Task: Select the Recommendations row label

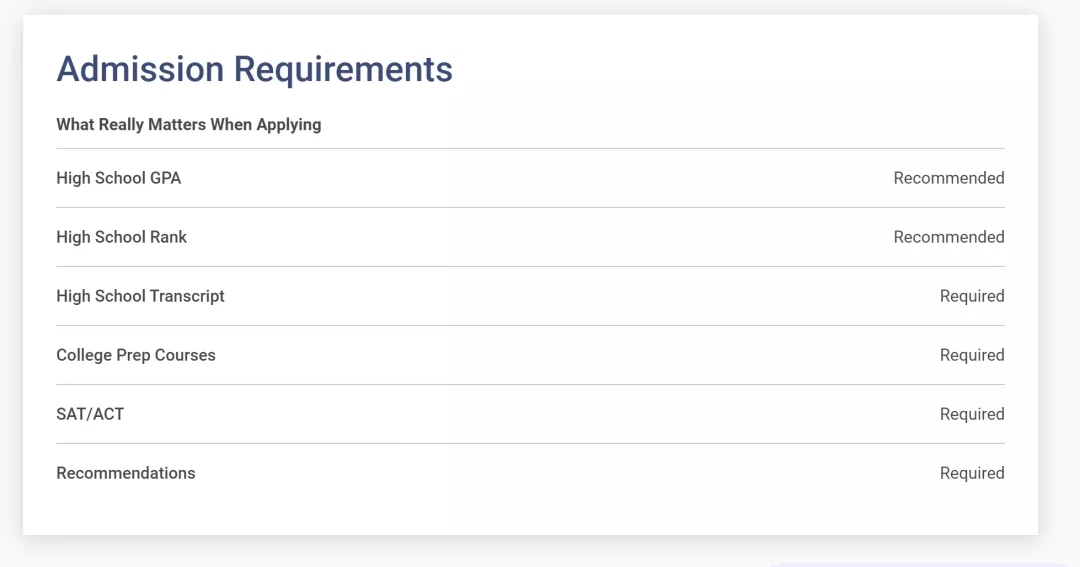Action: (x=125, y=473)
